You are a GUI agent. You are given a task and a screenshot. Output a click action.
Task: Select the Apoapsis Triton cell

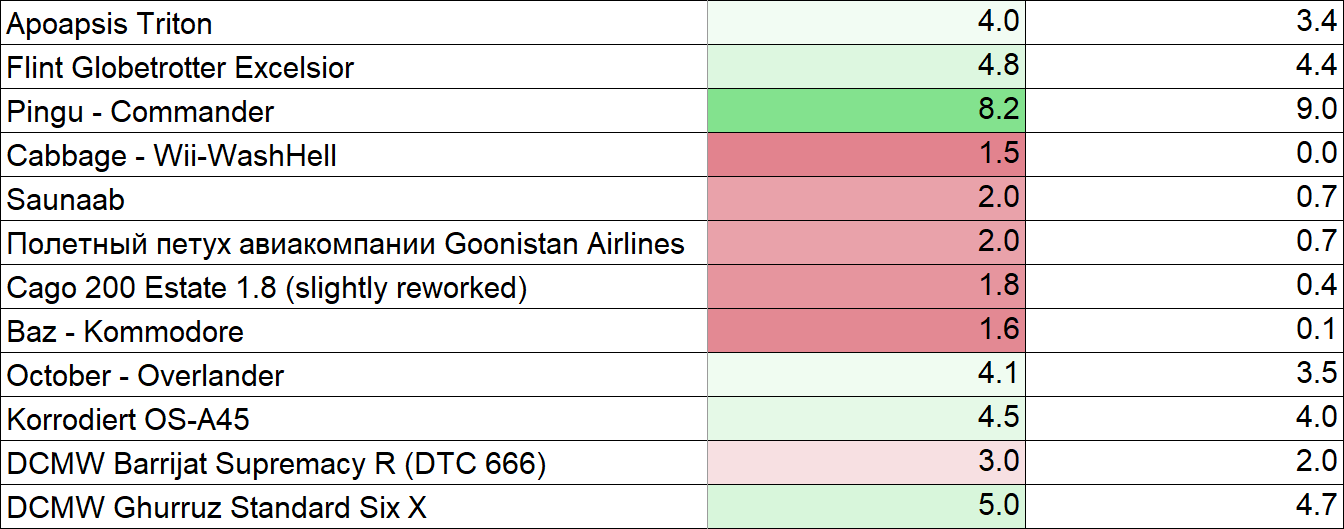354,23
